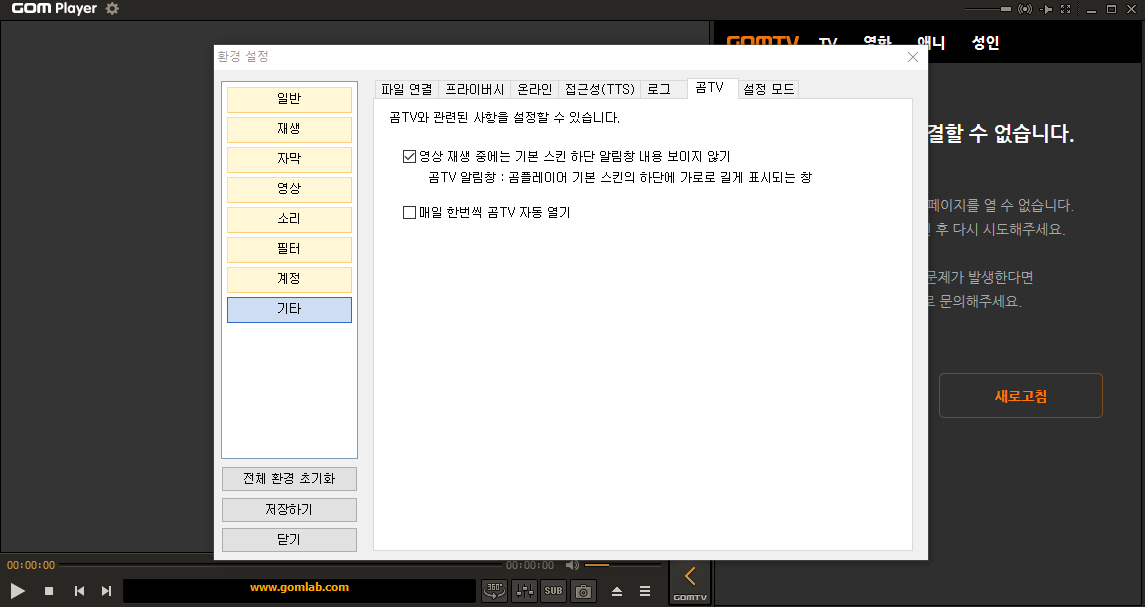Image resolution: width=1145 pixels, height=607 pixels.
Task: Click the 새로고침 refresh button
Action: click(x=1020, y=395)
